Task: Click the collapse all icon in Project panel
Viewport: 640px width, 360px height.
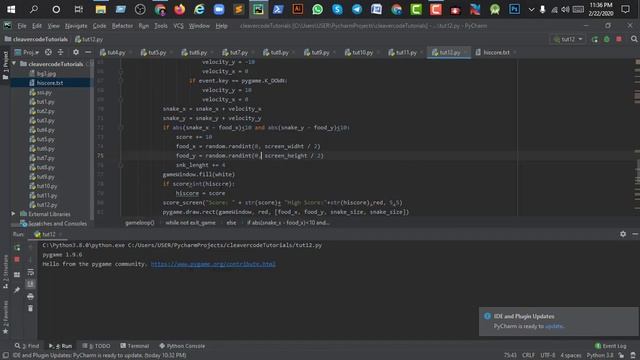Action: [x=60, y=52]
